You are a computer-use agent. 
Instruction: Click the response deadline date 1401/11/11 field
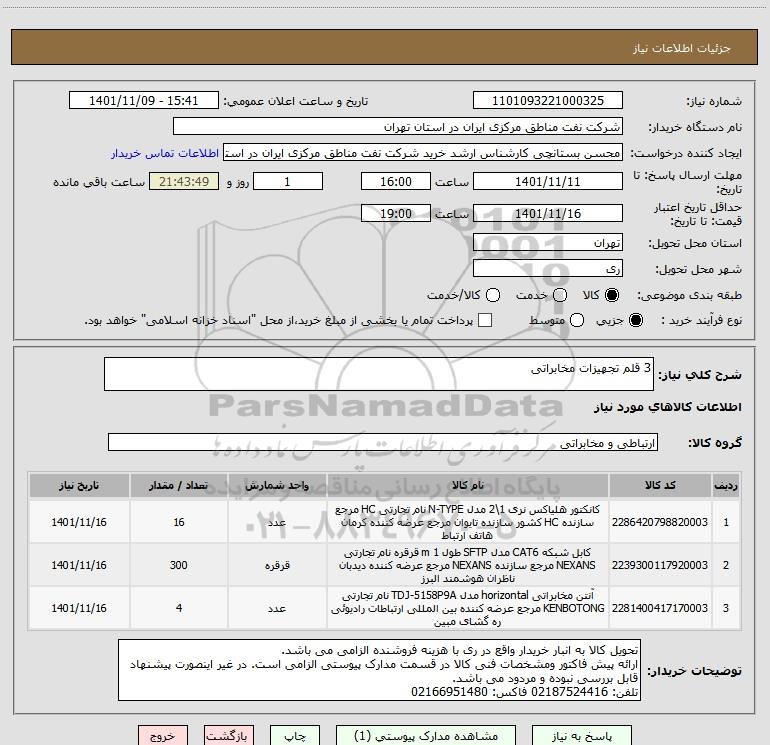click(548, 181)
